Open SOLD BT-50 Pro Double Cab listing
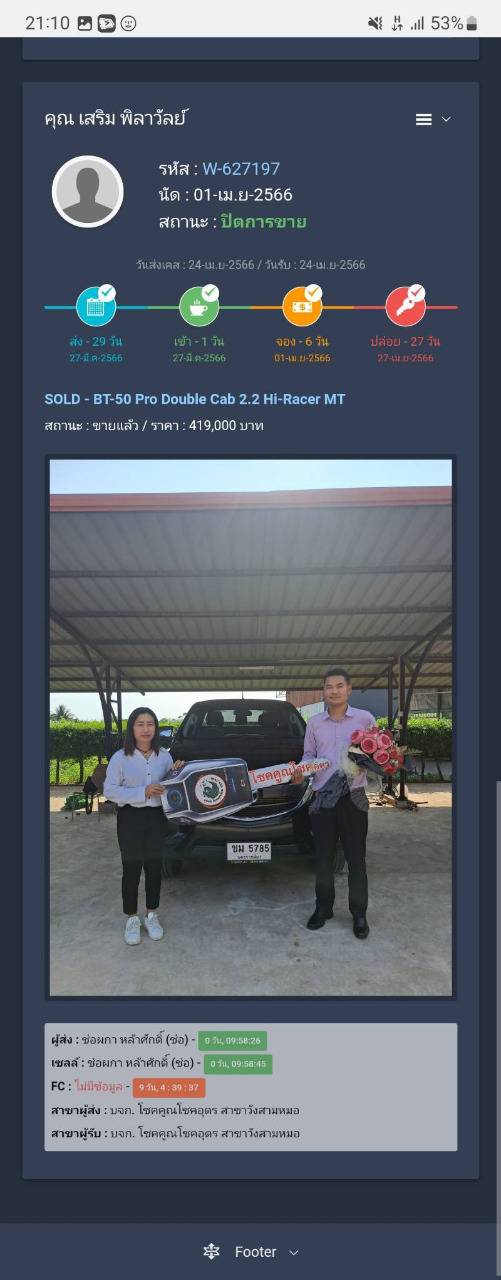The image size is (501, 1280). tap(195, 399)
